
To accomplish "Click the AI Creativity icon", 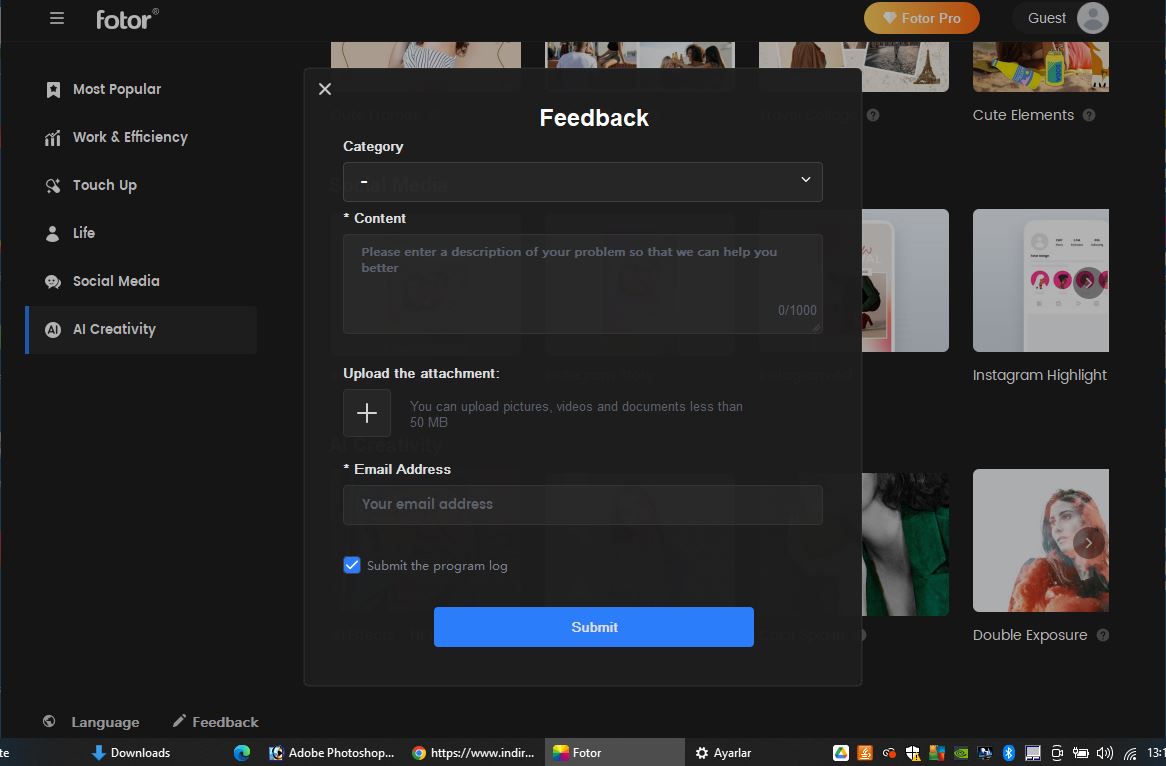I will (53, 329).
